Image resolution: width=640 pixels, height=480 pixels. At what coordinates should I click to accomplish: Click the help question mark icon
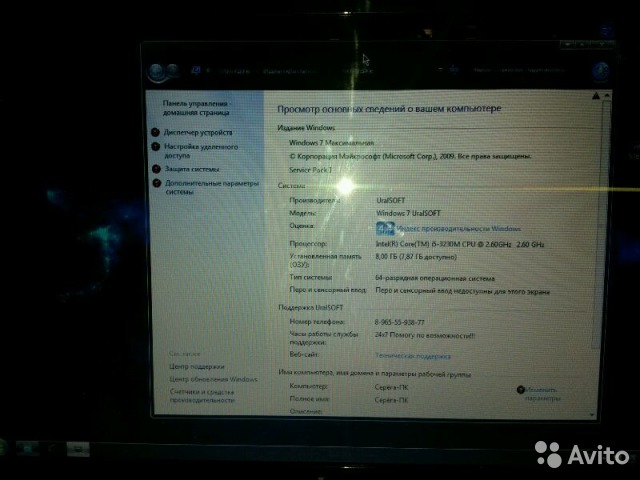coord(600,72)
